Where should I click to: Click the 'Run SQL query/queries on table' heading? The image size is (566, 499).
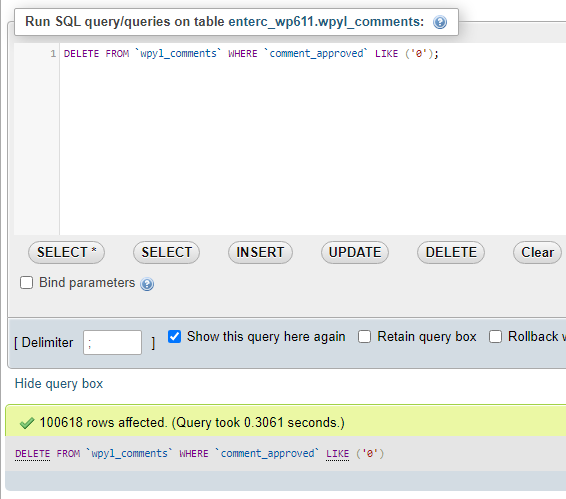click(224, 22)
